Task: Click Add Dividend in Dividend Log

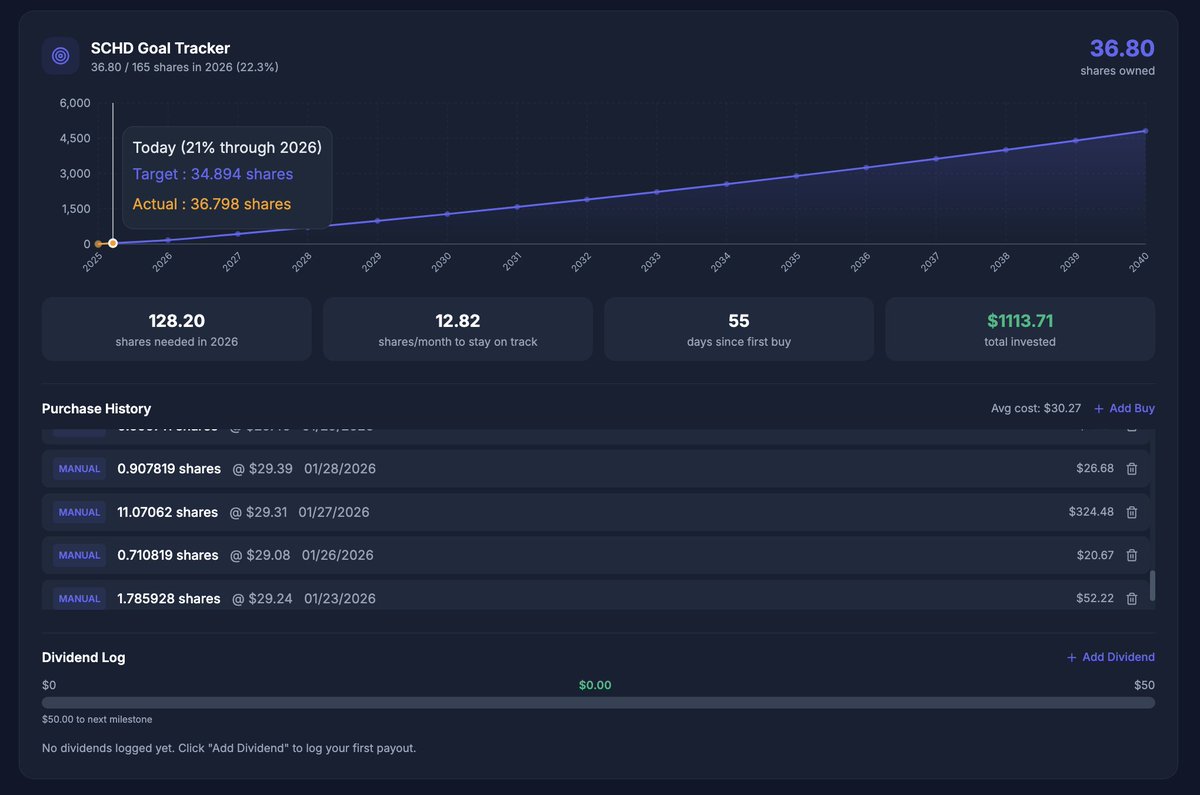Action: tap(1110, 657)
